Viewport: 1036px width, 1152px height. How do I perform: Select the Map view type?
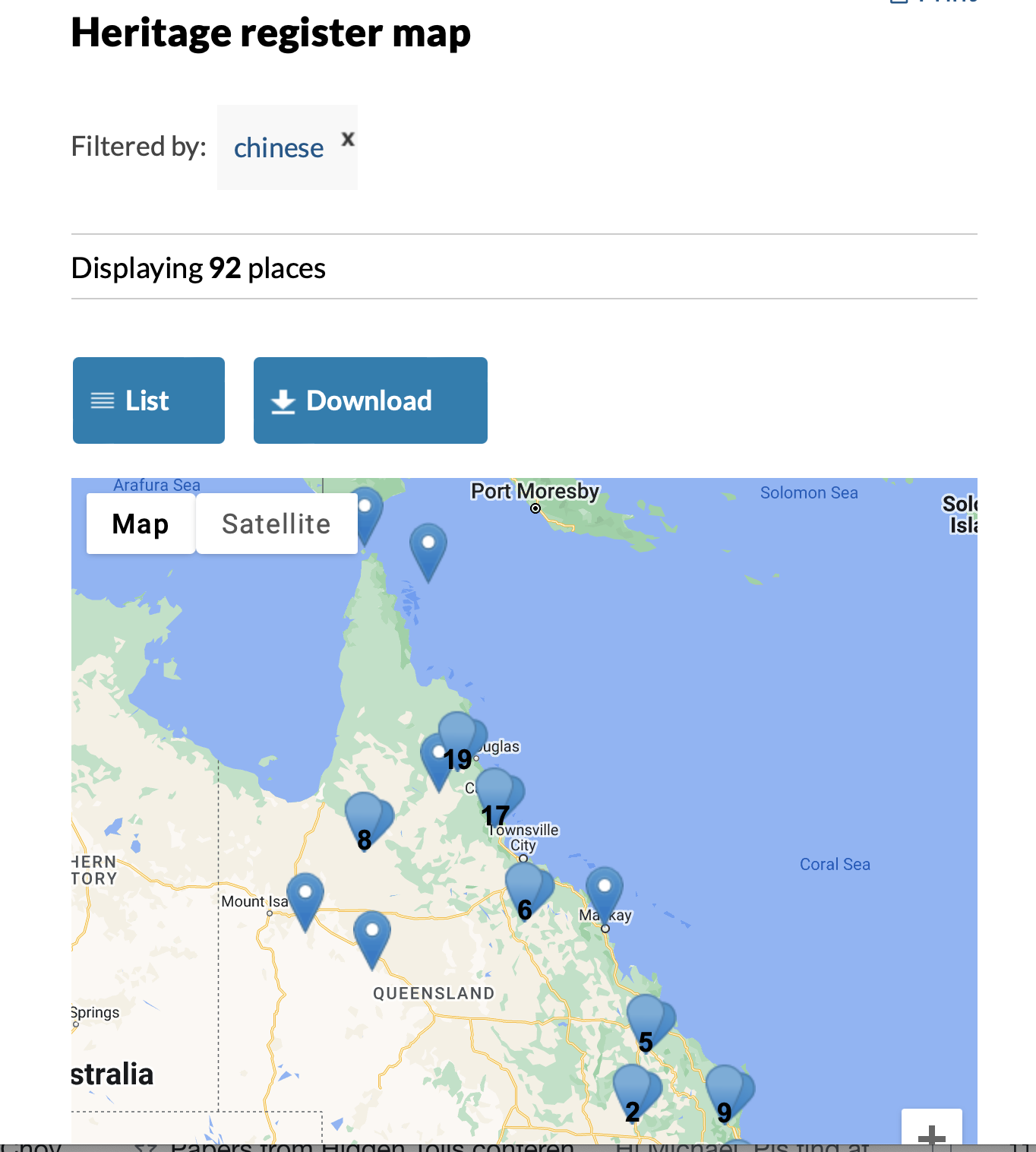[x=141, y=524]
